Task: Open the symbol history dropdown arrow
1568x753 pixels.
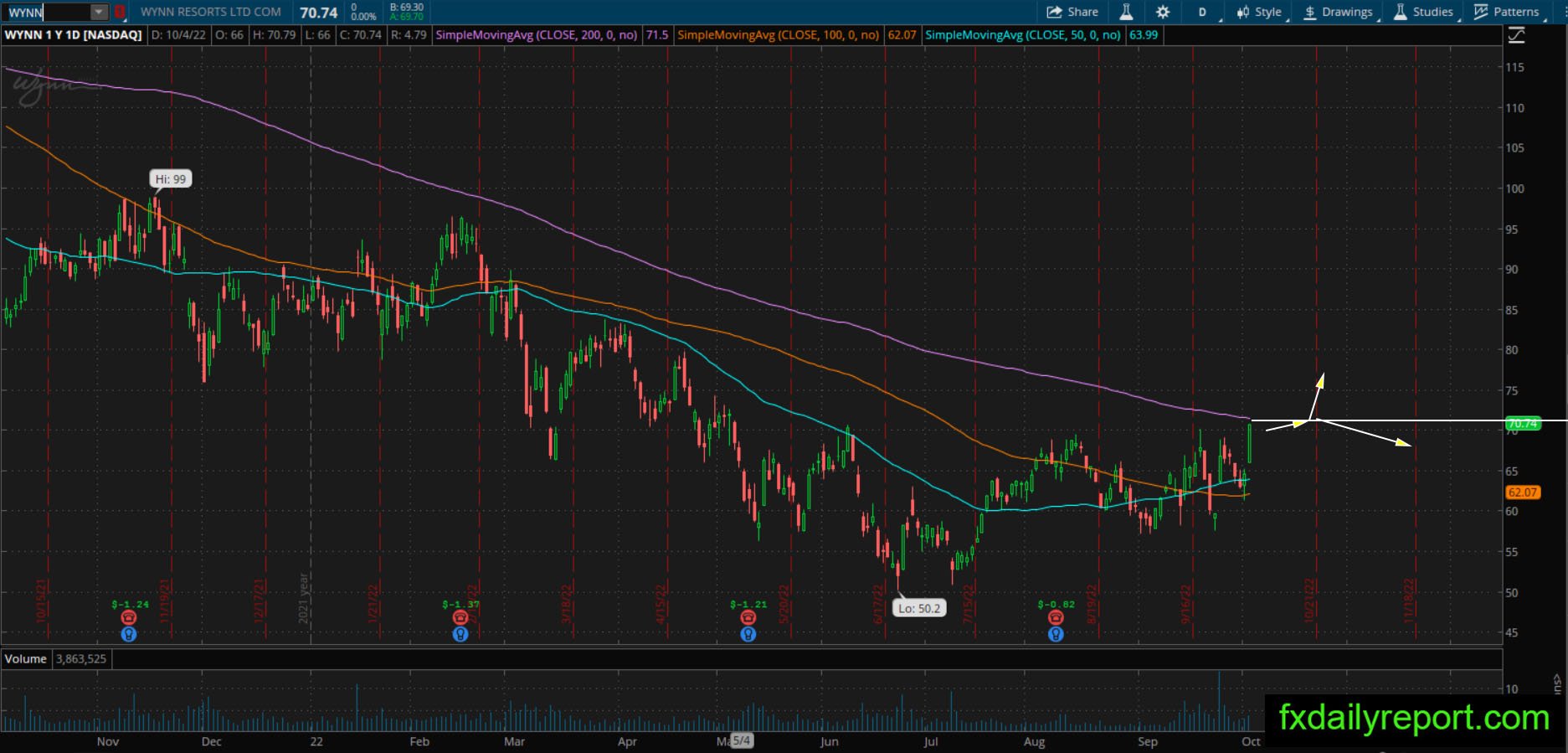Action: pos(99,13)
